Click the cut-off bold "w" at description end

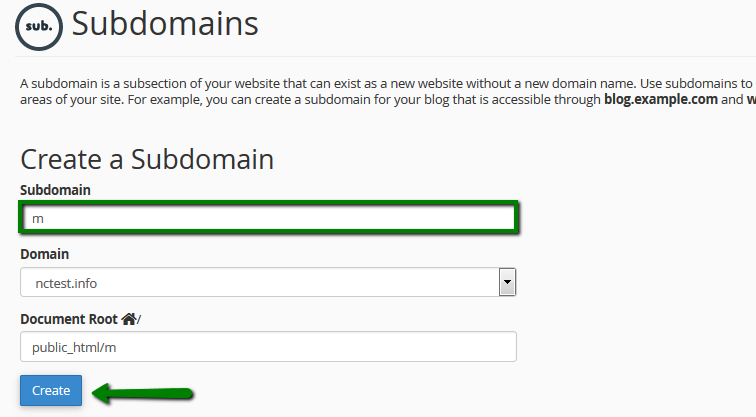(751, 100)
